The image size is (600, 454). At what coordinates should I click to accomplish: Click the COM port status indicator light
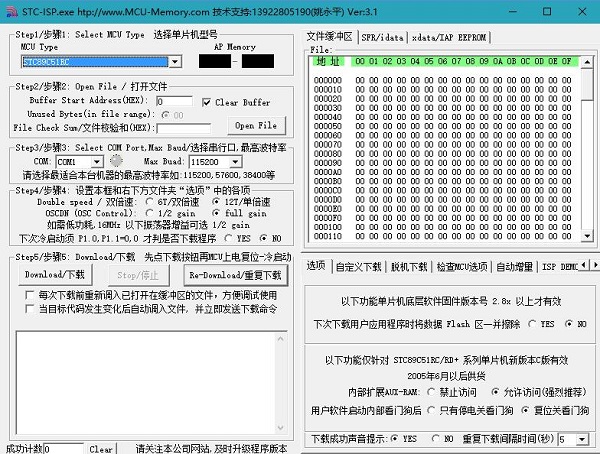click(x=116, y=161)
